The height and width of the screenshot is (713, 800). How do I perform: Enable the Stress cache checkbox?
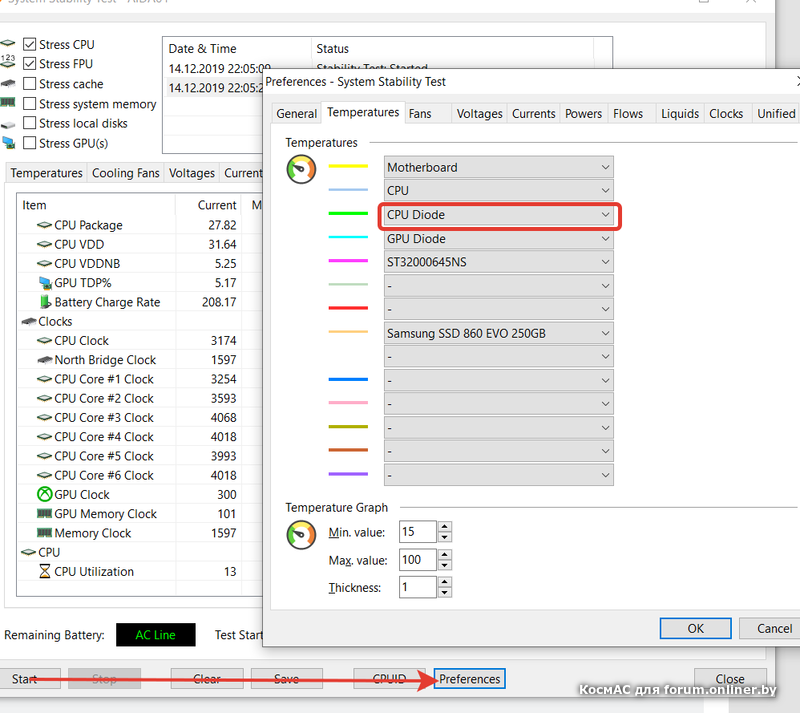click(30, 84)
